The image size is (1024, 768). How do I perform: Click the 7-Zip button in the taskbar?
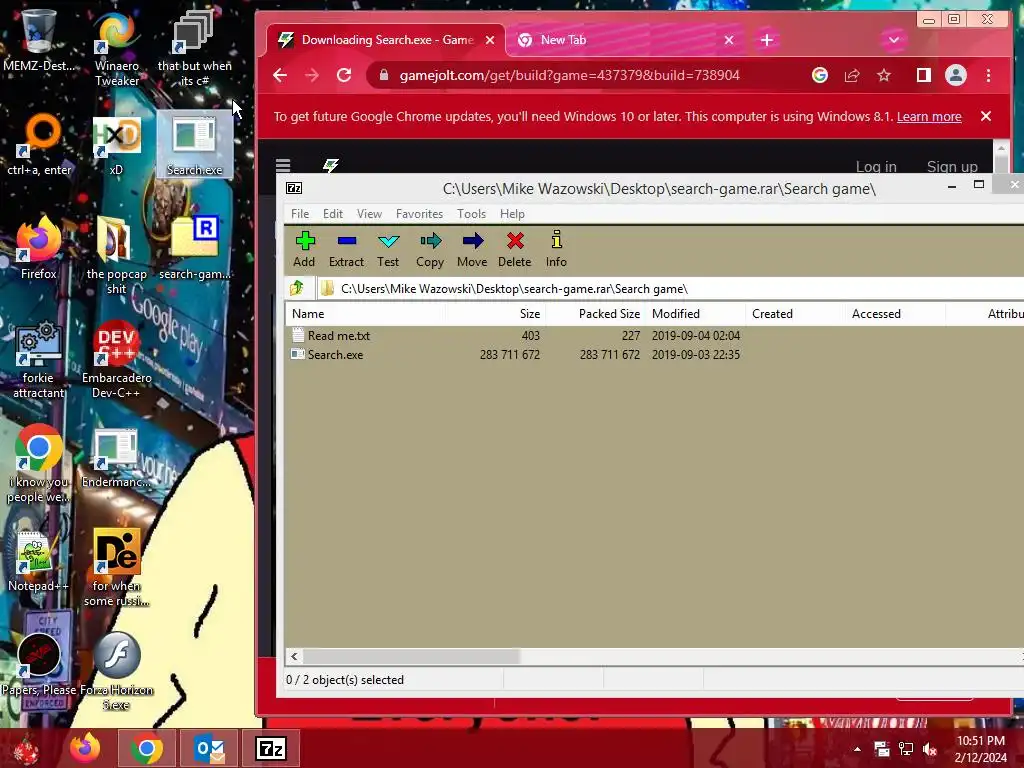point(271,748)
